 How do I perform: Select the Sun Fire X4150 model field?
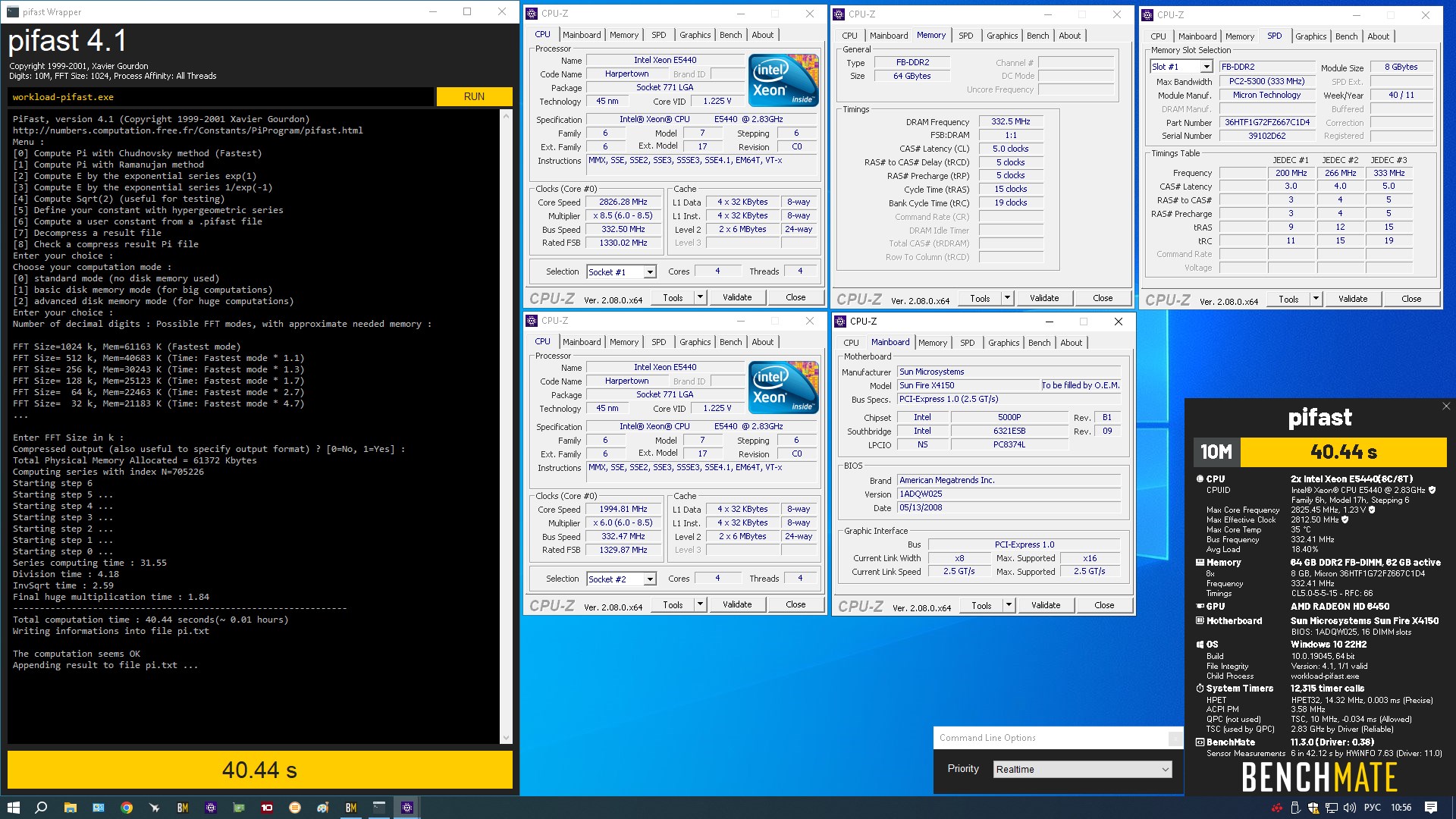pyautogui.click(x=968, y=385)
